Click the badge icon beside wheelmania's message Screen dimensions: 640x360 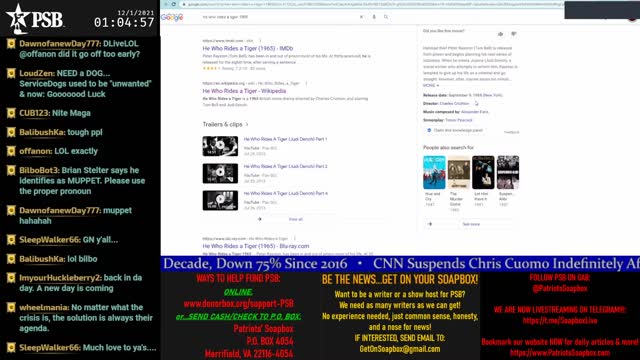pos(11,307)
